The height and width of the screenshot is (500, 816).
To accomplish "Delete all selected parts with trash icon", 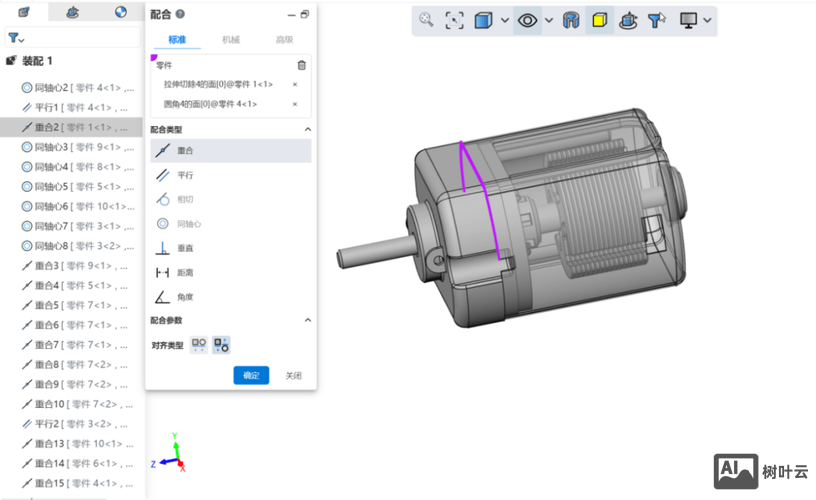I will (x=302, y=65).
